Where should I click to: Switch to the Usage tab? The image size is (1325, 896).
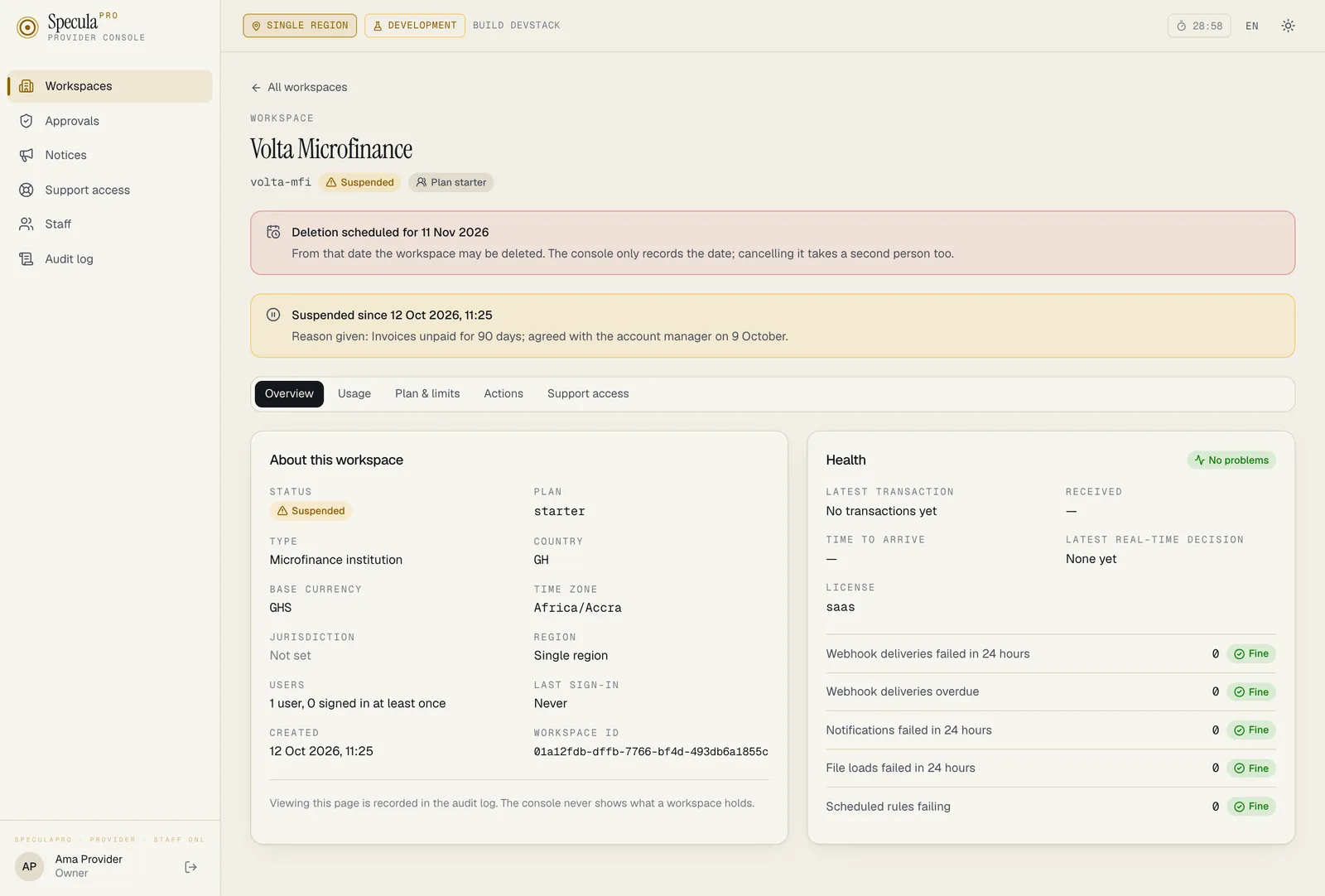pyautogui.click(x=354, y=394)
